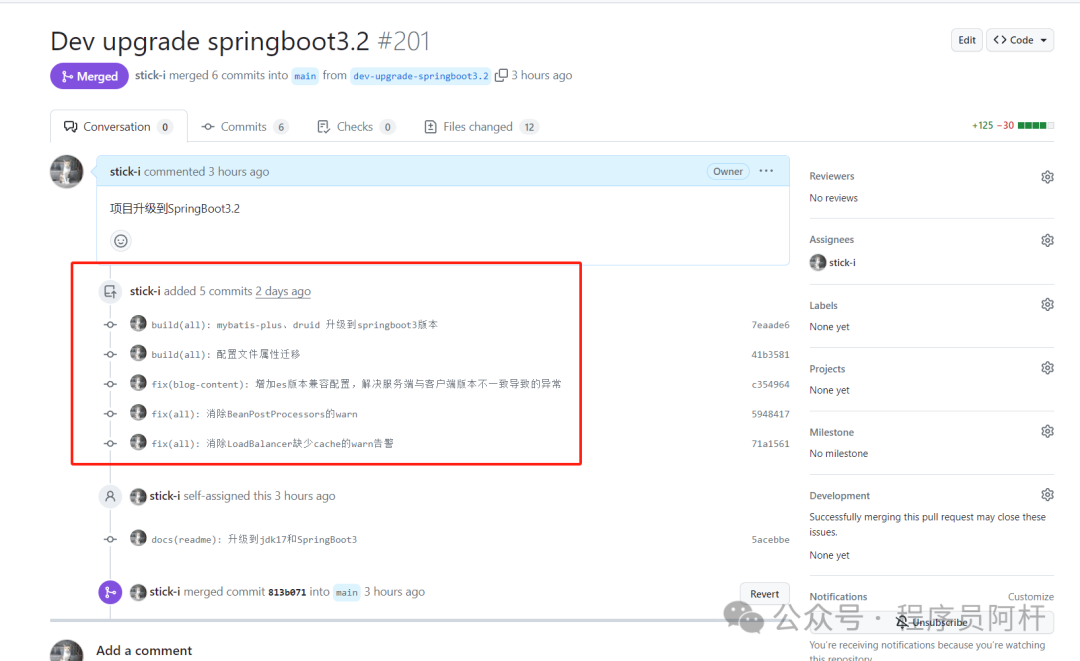Open Projects settings via its gear icon
1080x661 pixels.
coord(1047,368)
